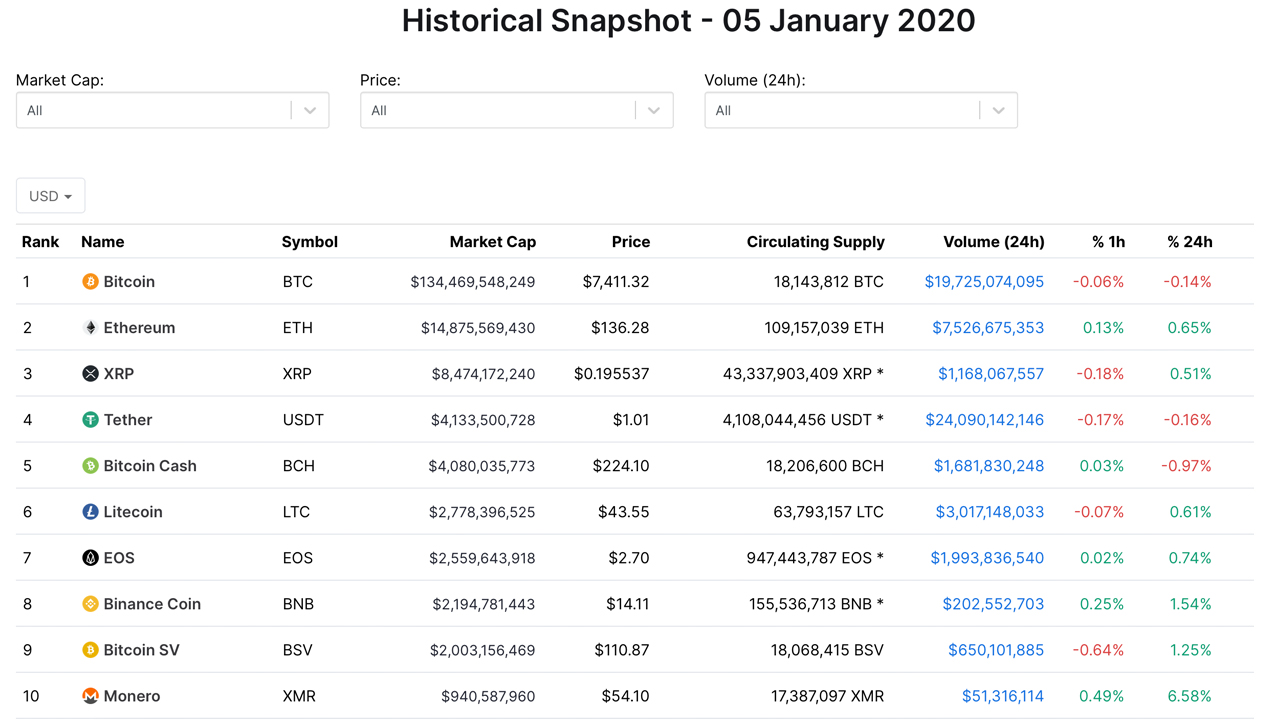
Task: Click XRP volume $1,168,067,557 link
Action: (991, 374)
